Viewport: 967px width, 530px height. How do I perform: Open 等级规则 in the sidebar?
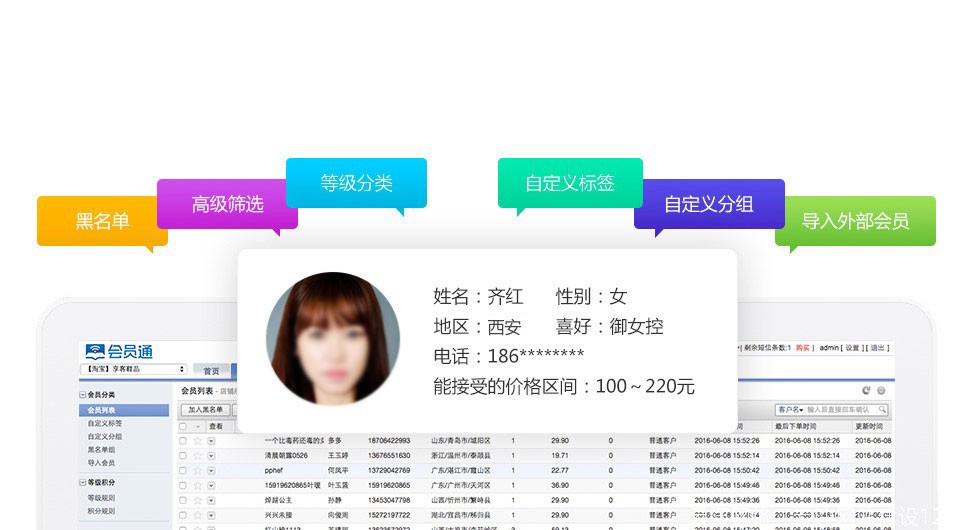click(x=101, y=498)
